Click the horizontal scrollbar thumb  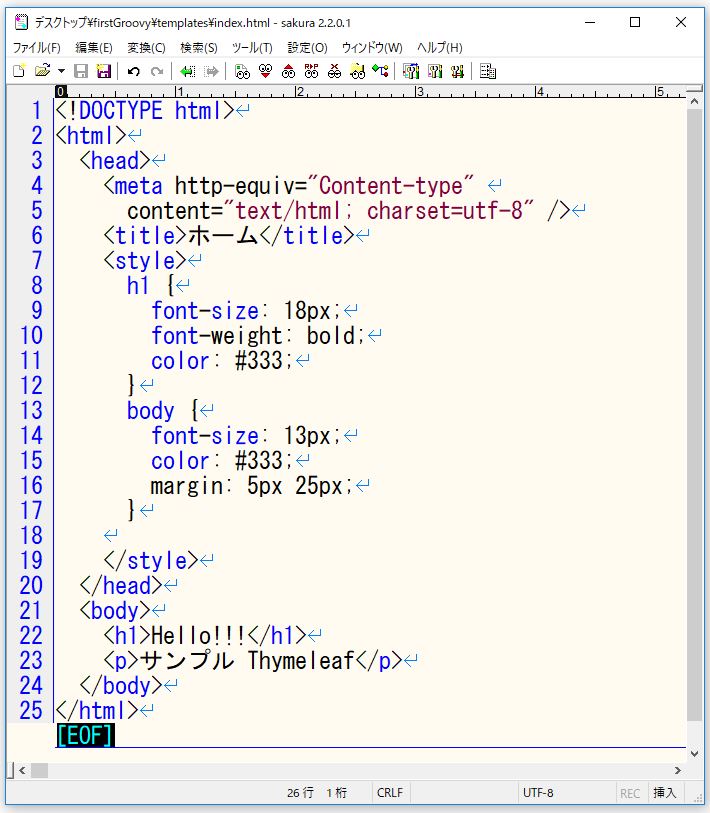tap(39, 770)
